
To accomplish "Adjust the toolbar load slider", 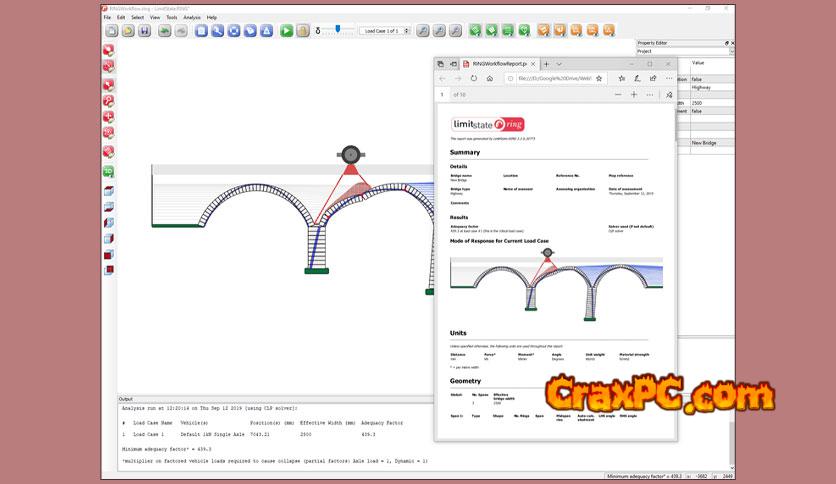I will tap(336, 30).
